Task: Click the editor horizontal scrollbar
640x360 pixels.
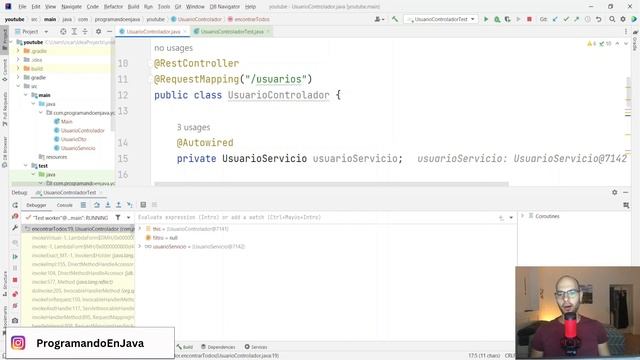Action: pos(331,184)
